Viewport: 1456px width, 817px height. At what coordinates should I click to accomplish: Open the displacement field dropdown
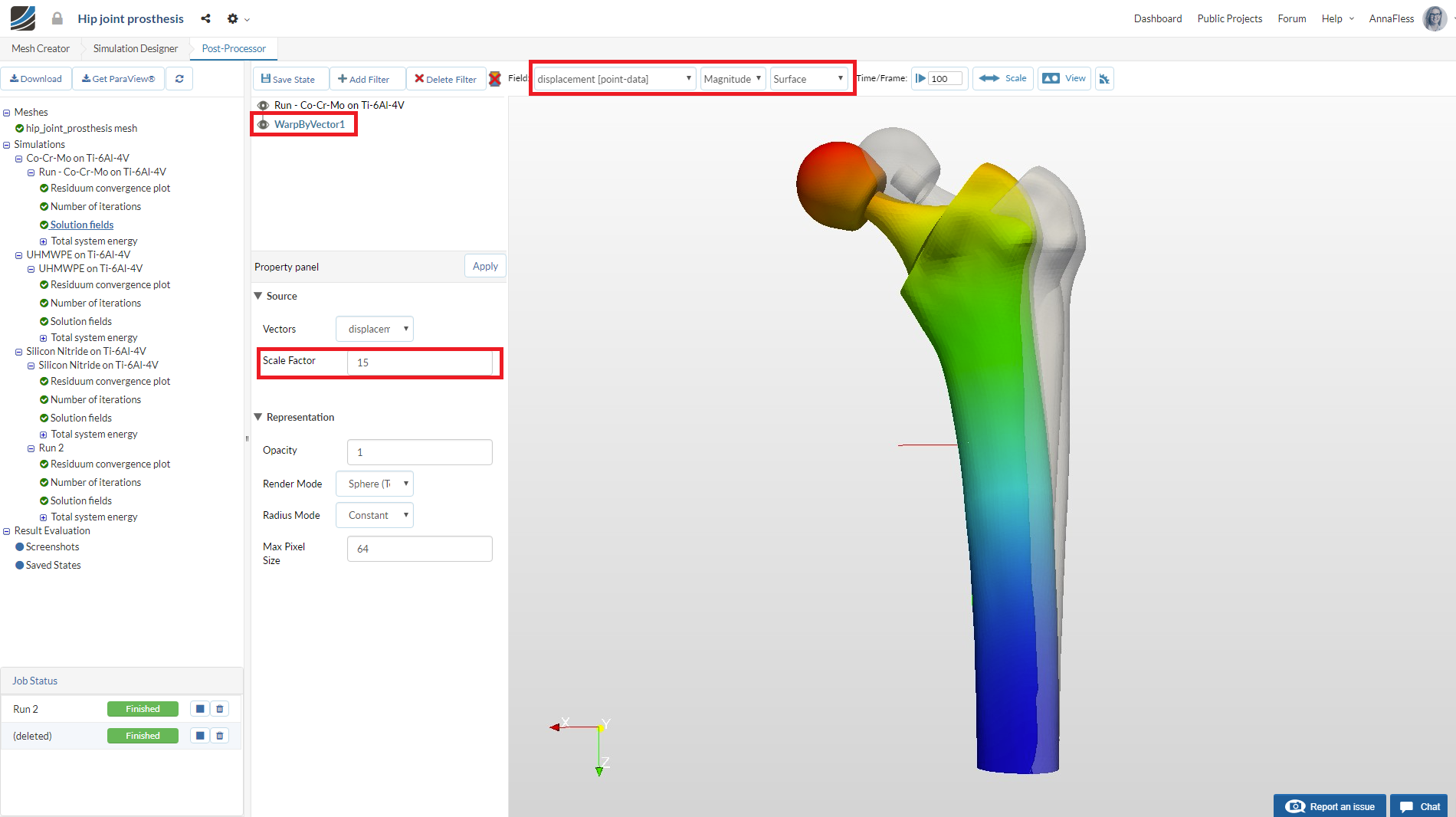[x=615, y=79]
